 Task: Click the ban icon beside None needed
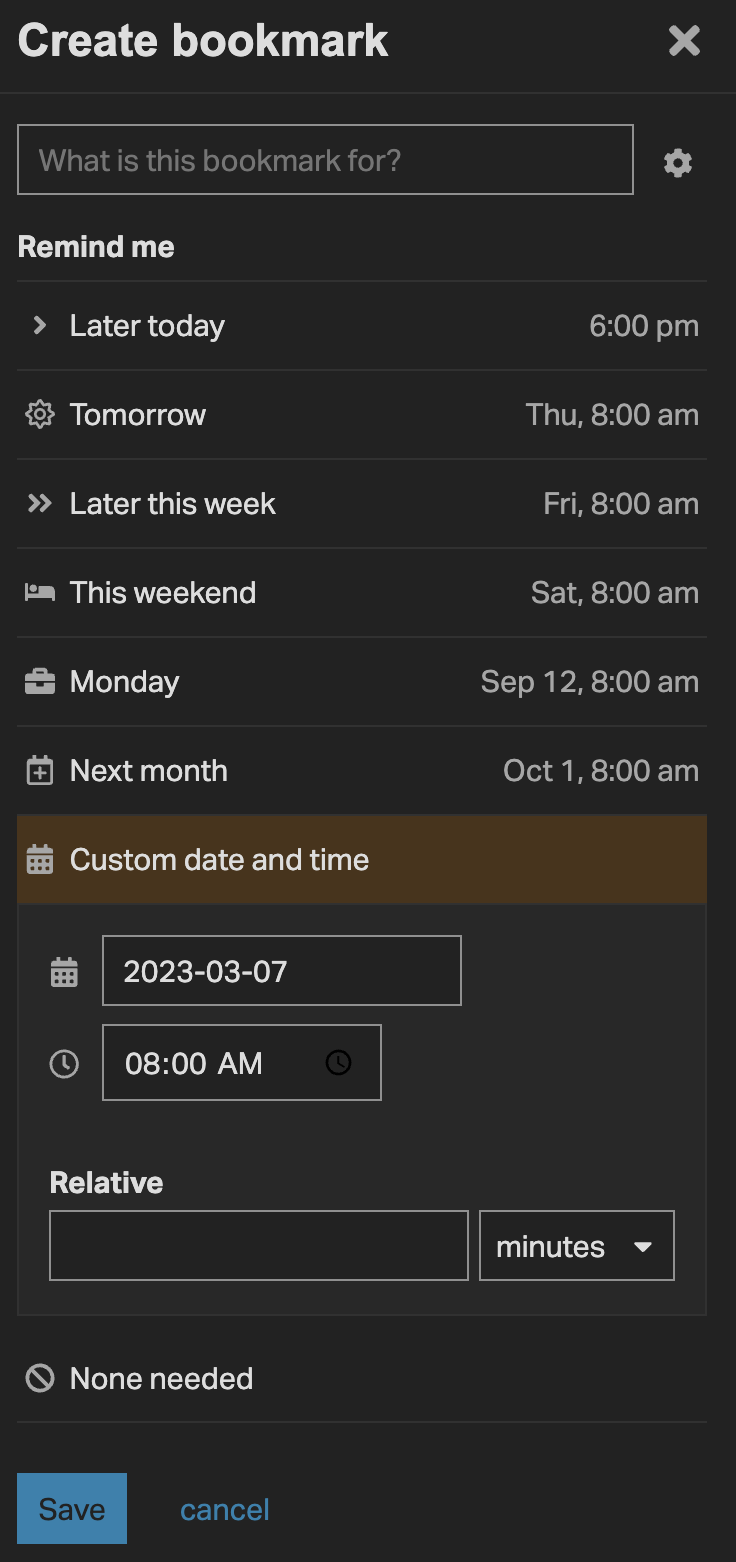coord(39,1379)
